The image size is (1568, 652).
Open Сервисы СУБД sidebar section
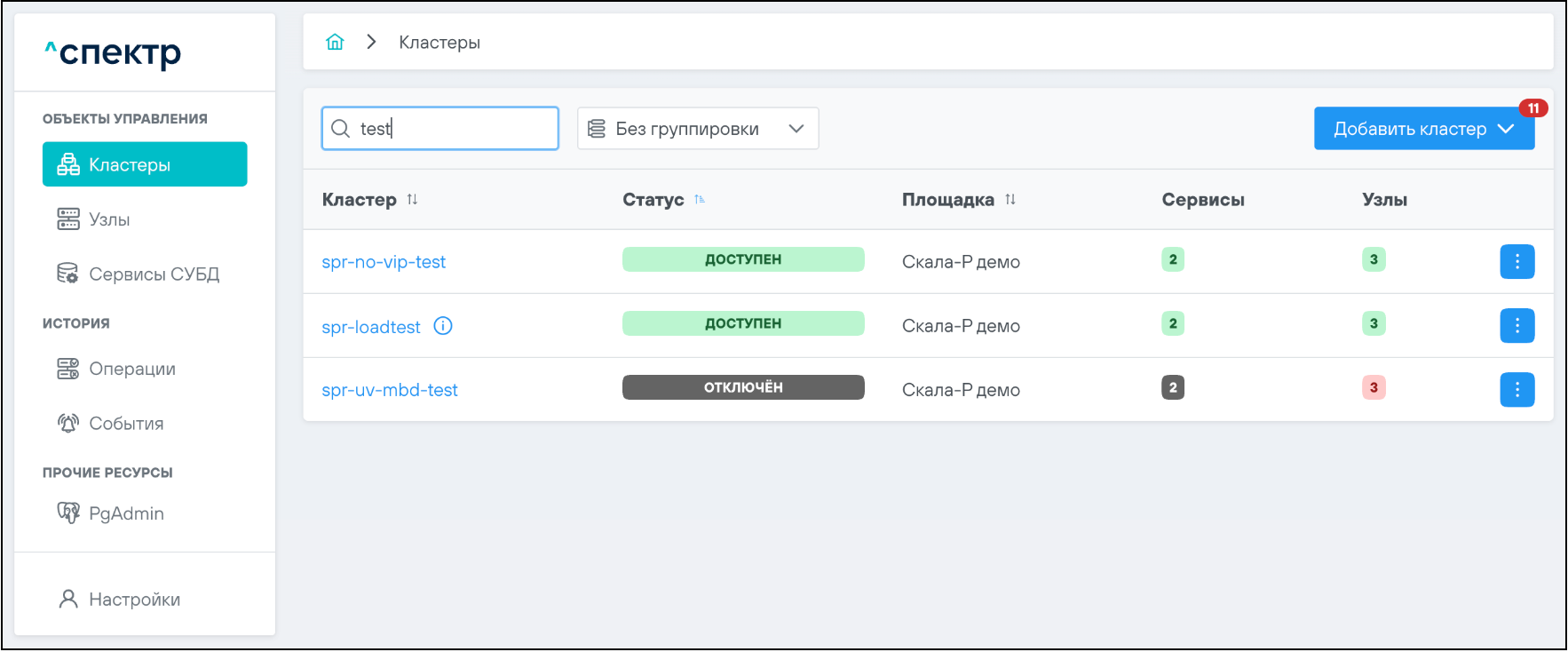coord(153,274)
